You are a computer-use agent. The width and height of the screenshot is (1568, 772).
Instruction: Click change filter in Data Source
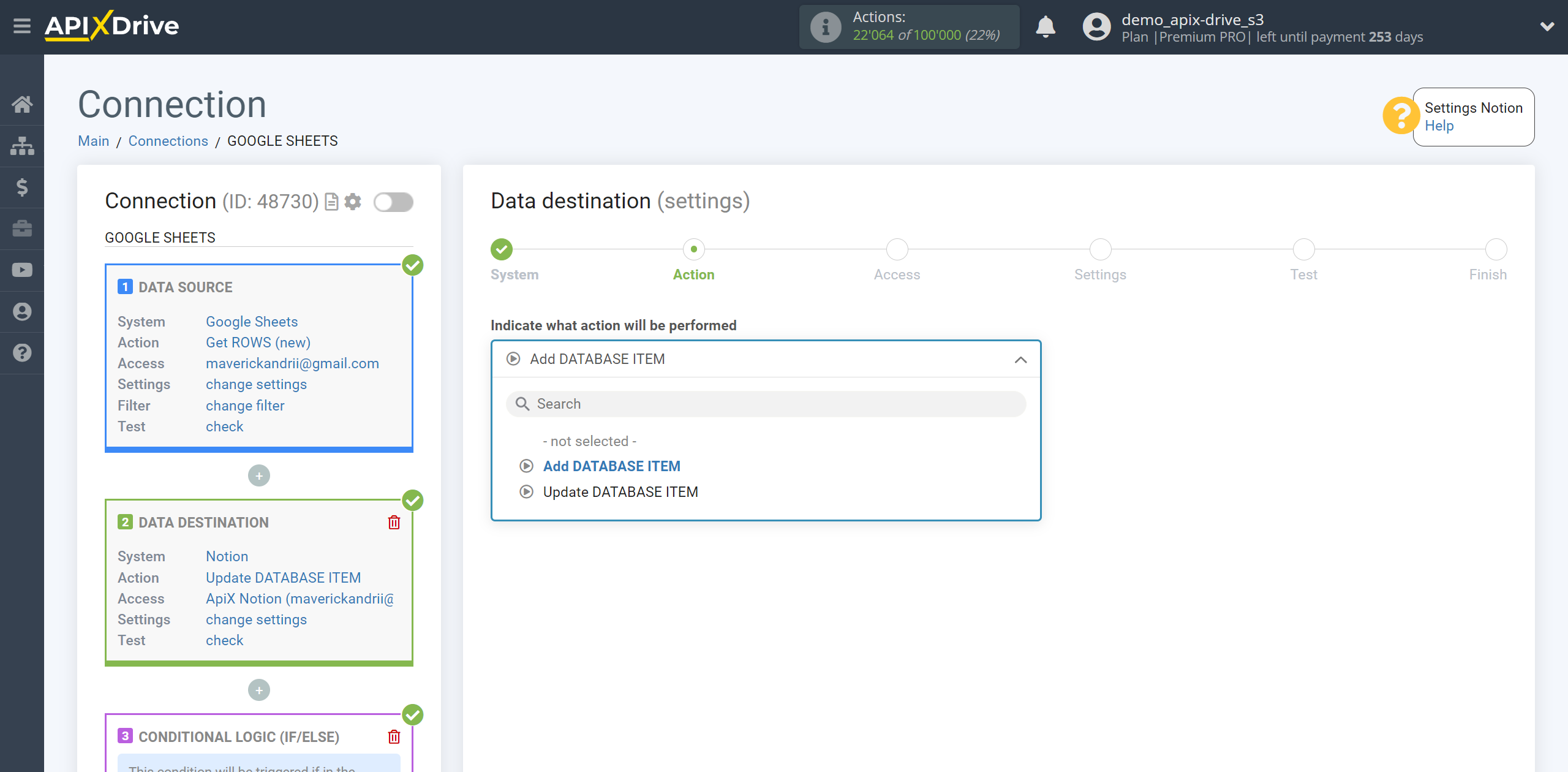(x=245, y=406)
